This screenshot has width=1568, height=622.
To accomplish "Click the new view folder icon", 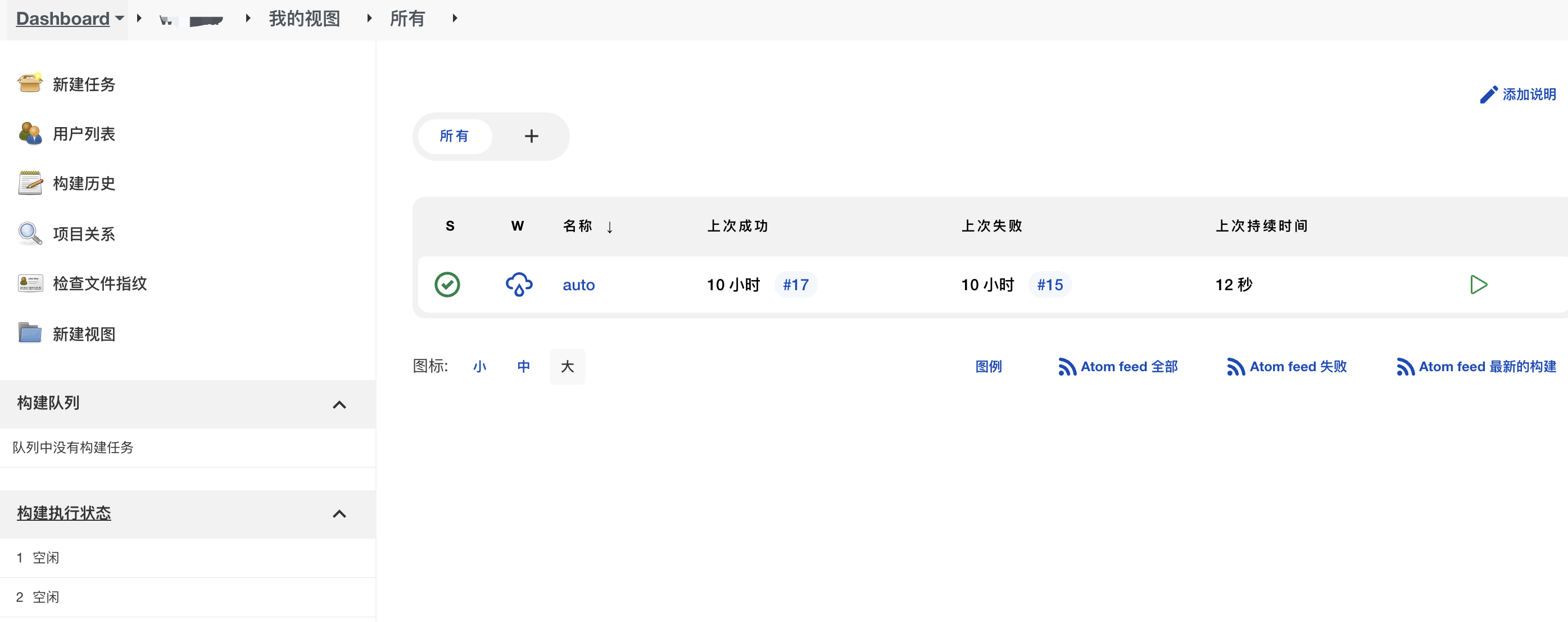I will [x=29, y=333].
